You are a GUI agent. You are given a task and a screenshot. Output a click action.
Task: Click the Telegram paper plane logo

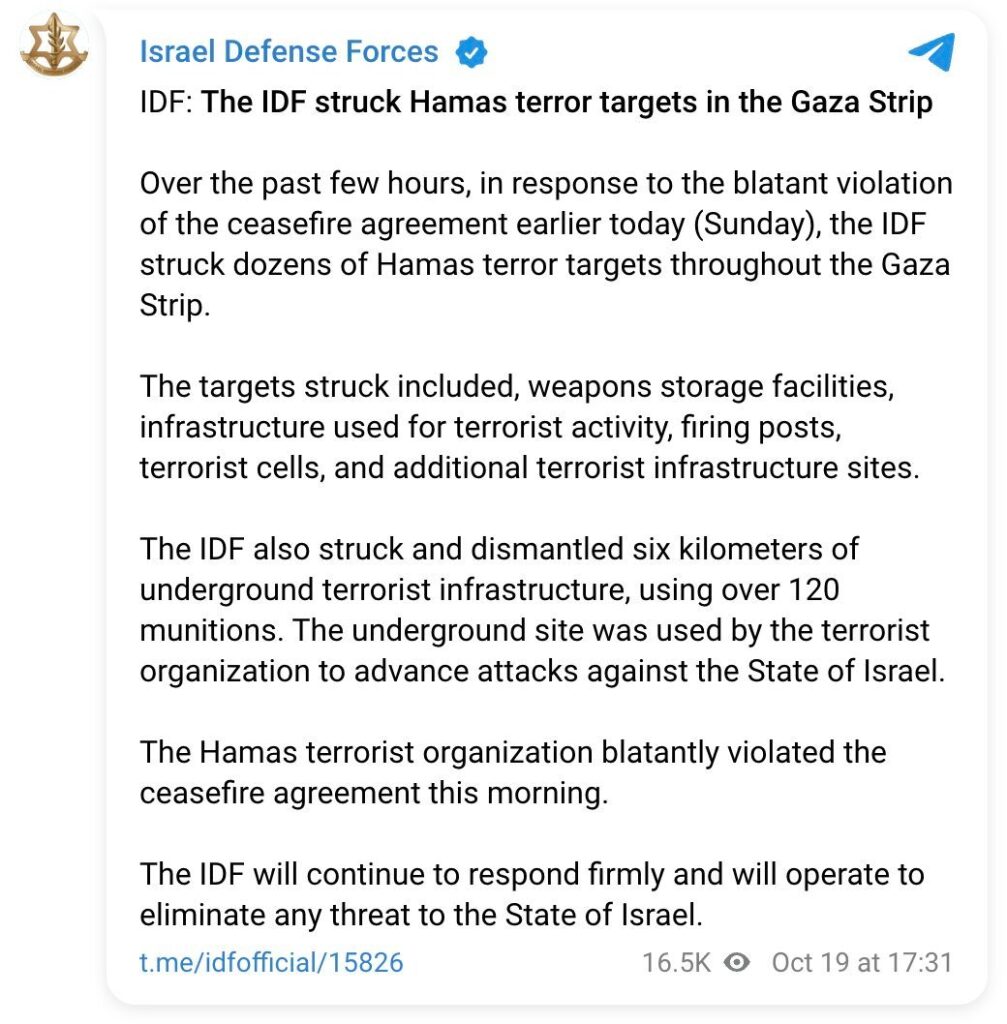click(x=931, y=51)
